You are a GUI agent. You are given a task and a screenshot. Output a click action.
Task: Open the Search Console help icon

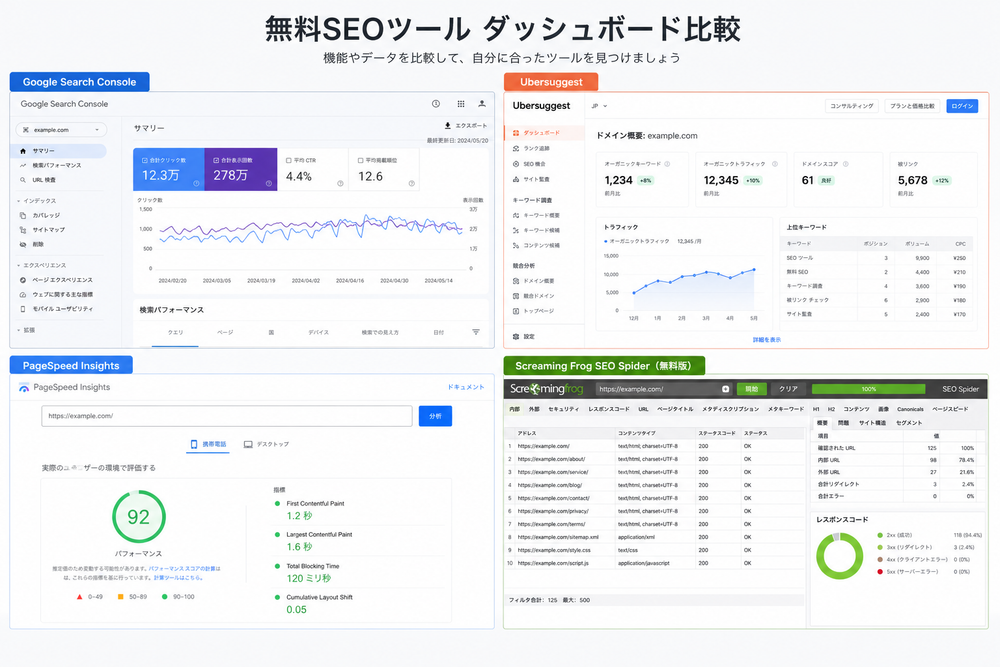click(x=436, y=103)
